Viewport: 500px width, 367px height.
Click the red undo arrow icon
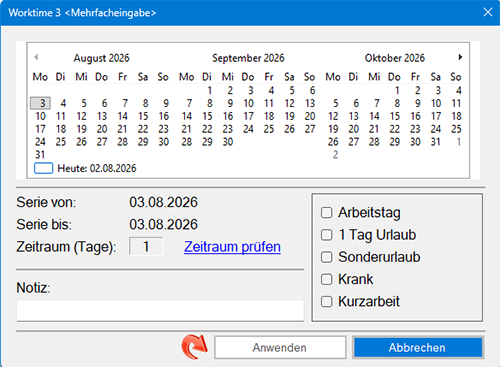[194, 347]
